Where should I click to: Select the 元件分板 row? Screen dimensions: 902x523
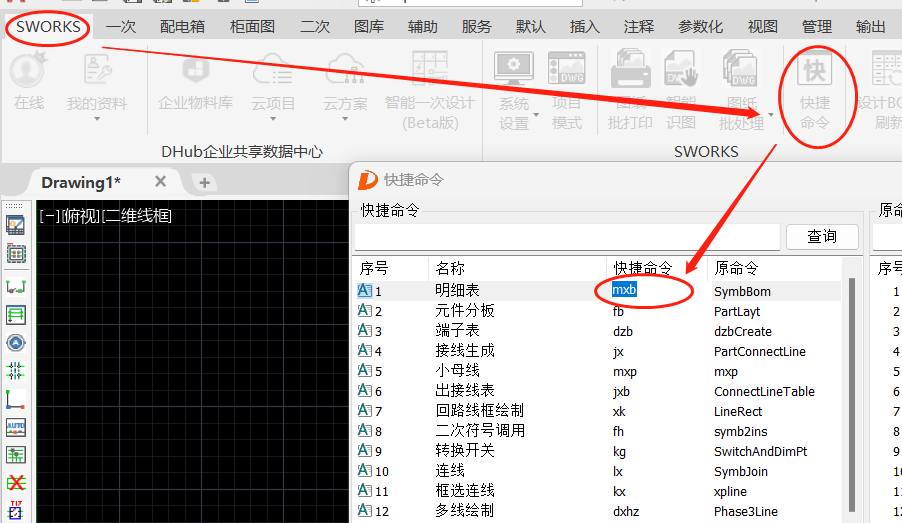[x=598, y=311]
